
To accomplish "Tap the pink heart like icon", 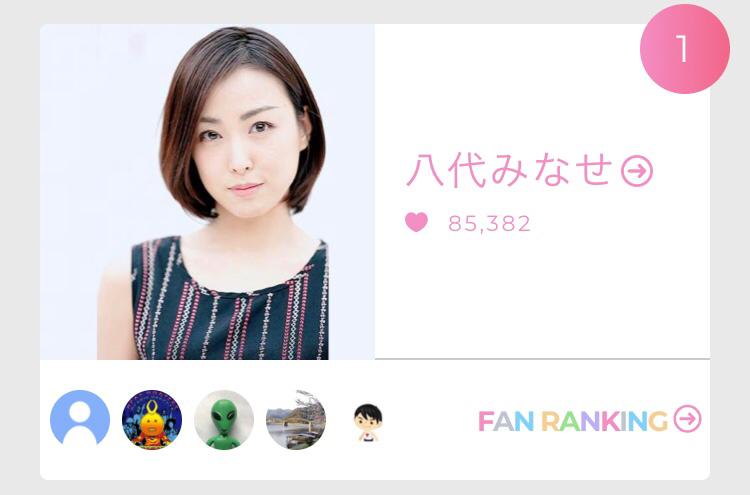I will point(416,222).
